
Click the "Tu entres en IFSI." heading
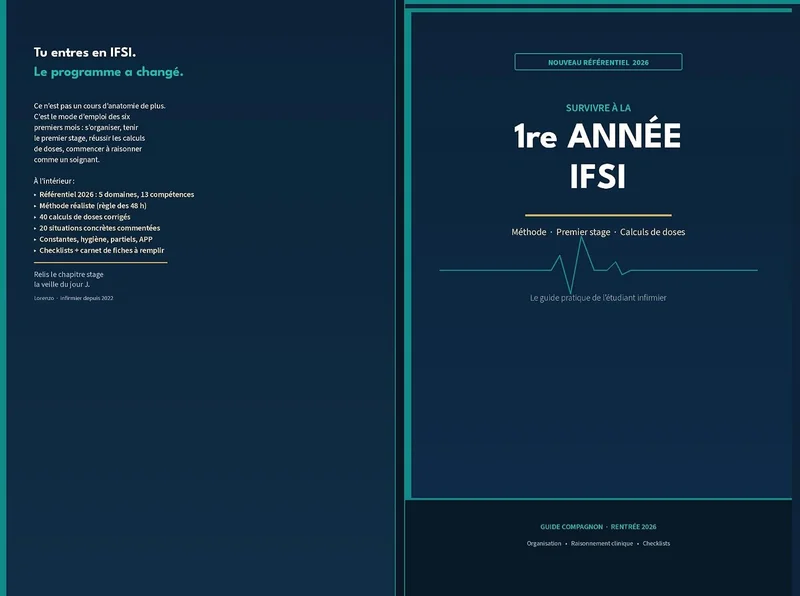click(85, 53)
